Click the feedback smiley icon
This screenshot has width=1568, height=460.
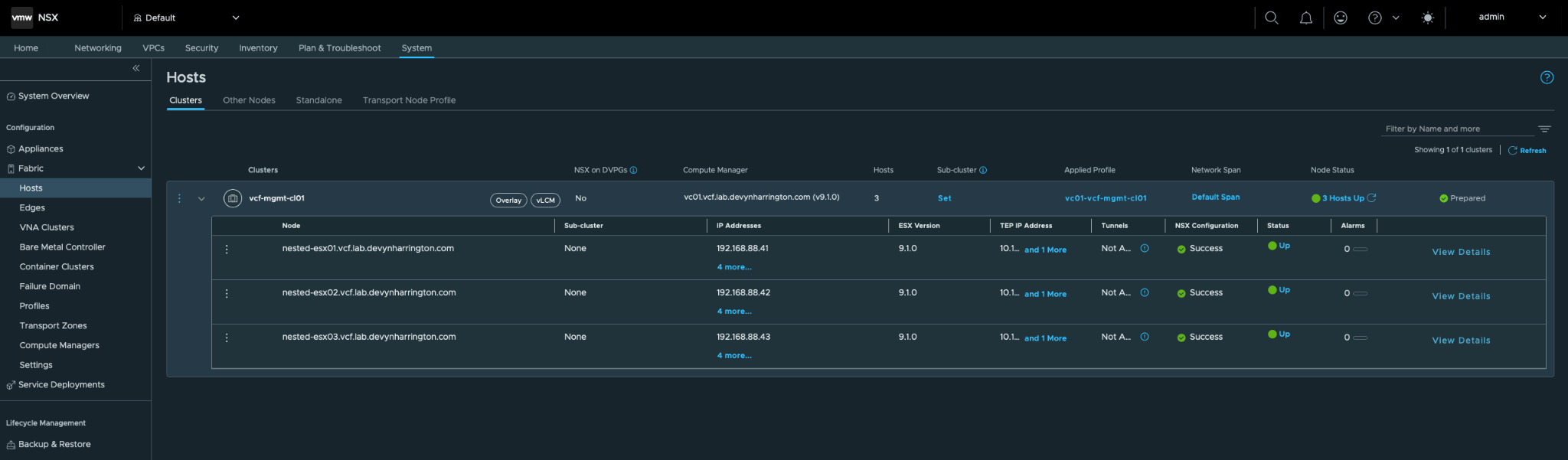[1341, 18]
